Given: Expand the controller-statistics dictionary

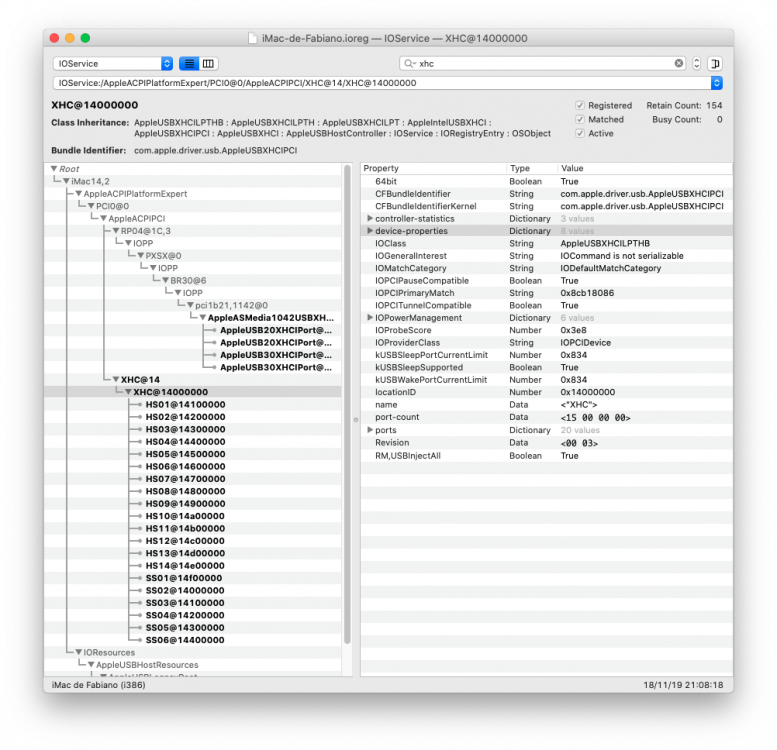Looking at the screenshot, I should click(370, 218).
